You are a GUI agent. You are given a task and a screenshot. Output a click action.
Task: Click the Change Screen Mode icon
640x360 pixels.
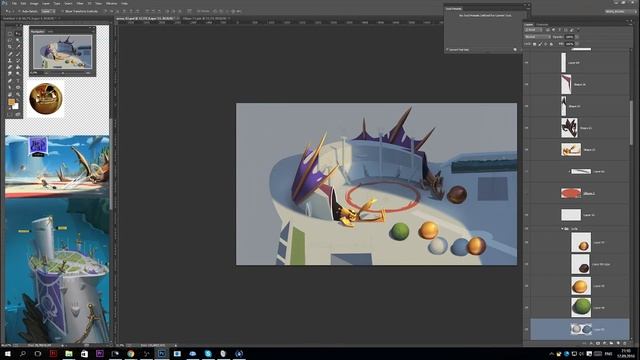pyautogui.click(x=18, y=115)
